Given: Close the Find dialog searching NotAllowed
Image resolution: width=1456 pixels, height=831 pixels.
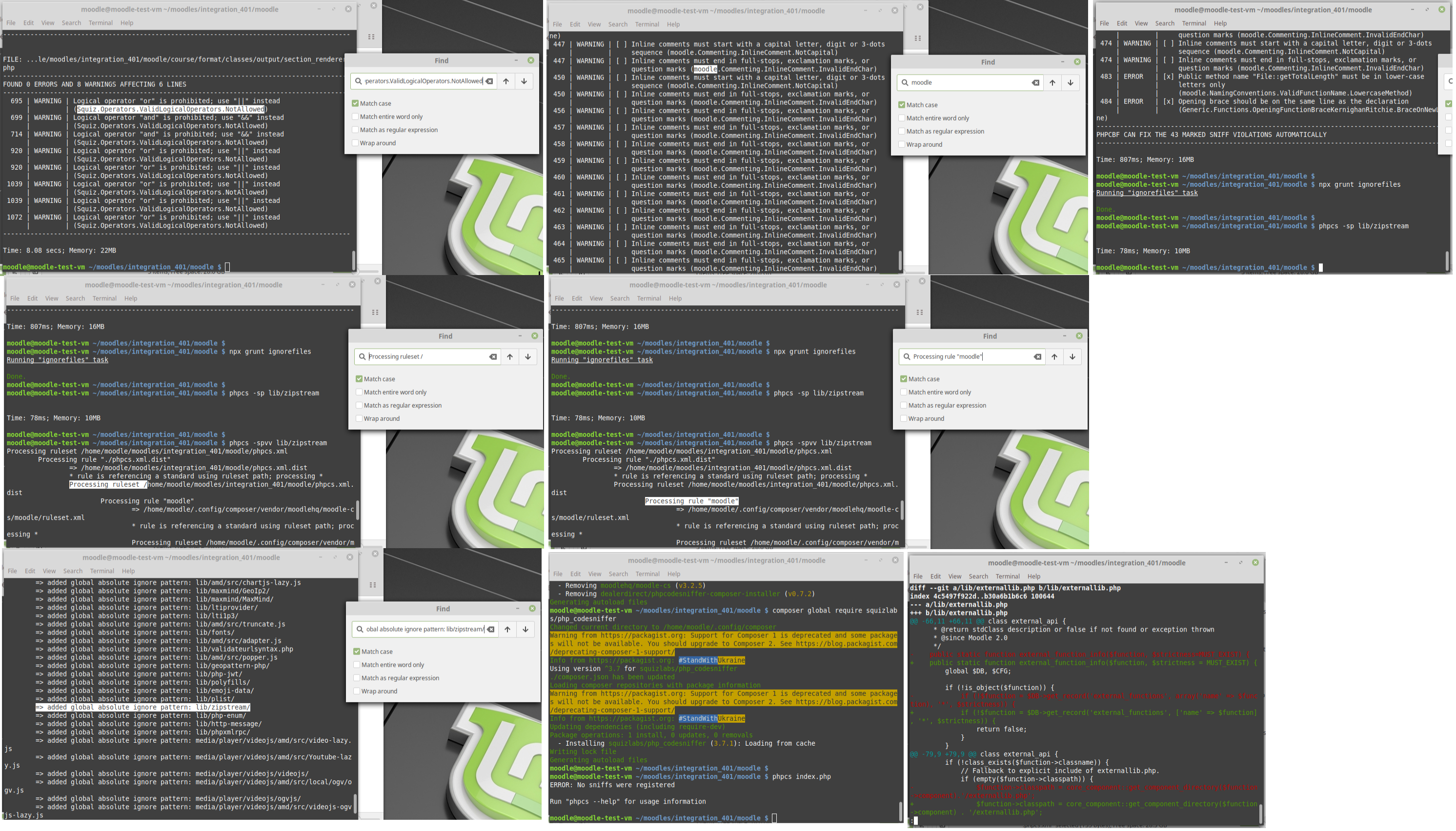Looking at the screenshot, I should coord(531,60).
